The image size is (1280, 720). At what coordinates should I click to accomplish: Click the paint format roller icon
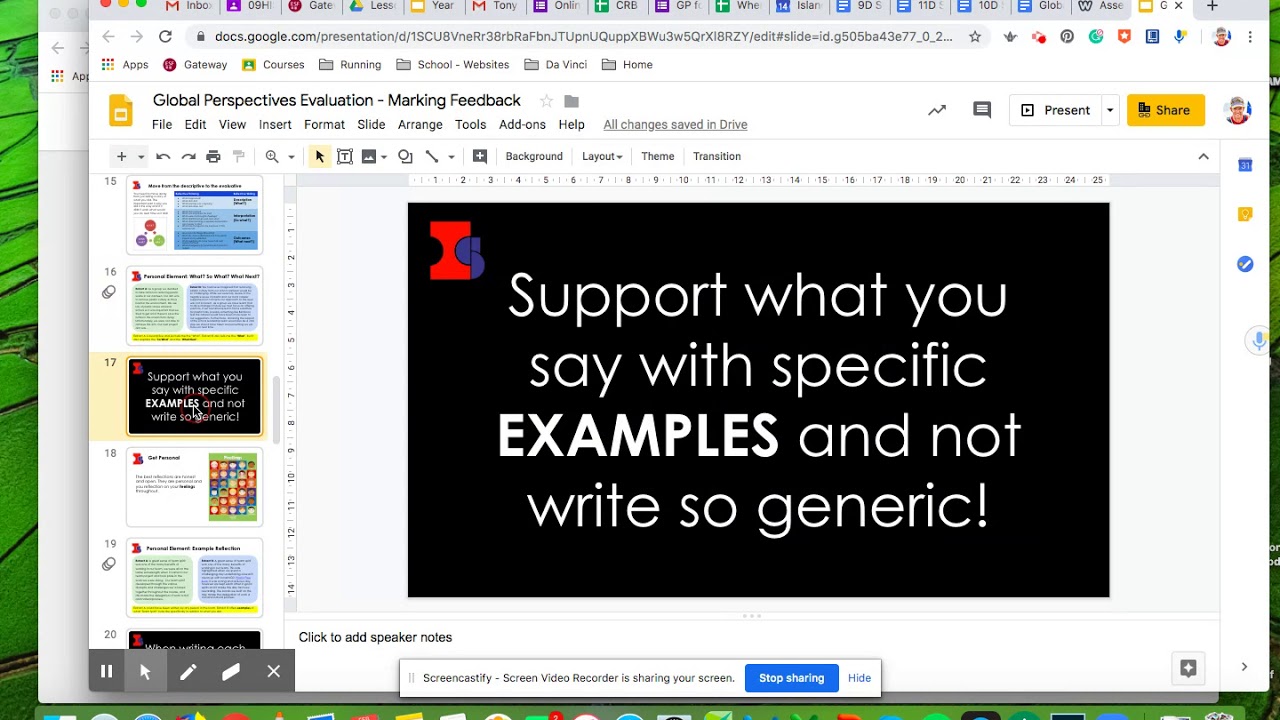(x=238, y=156)
